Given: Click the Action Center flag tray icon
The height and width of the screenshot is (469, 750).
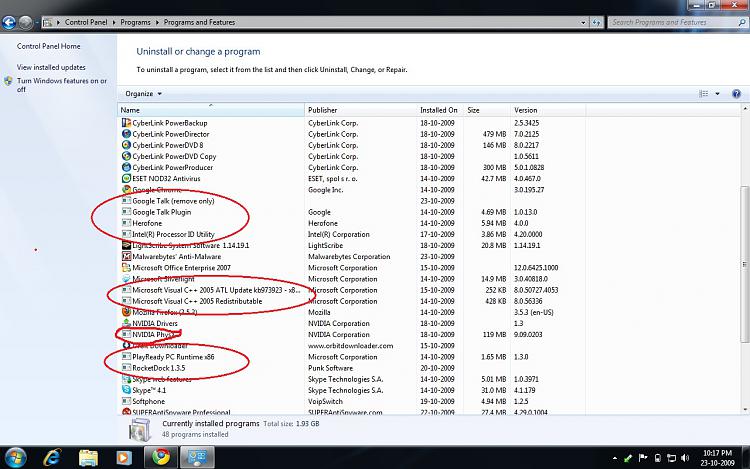Looking at the screenshot, I should pyautogui.click(x=643, y=458).
